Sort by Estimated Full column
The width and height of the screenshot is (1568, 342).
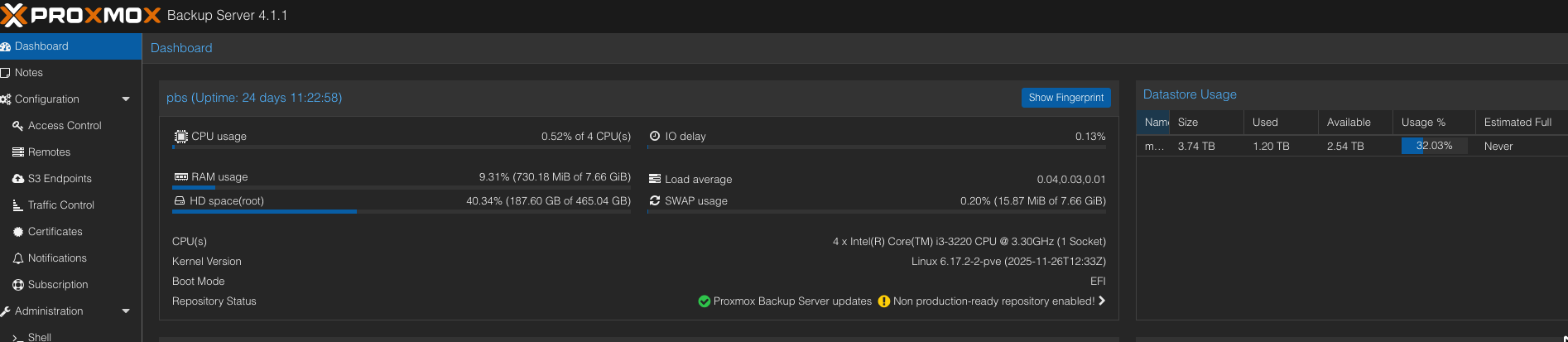click(1522, 123)
